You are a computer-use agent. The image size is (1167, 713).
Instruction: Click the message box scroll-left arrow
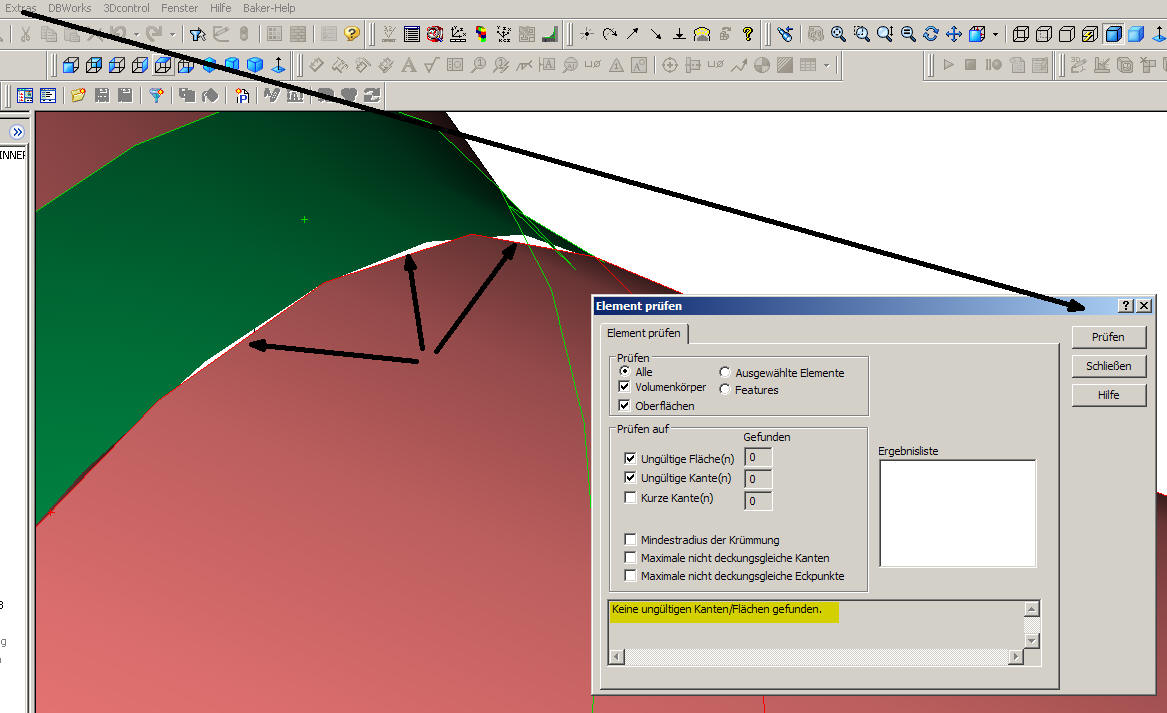pos(616,656)
